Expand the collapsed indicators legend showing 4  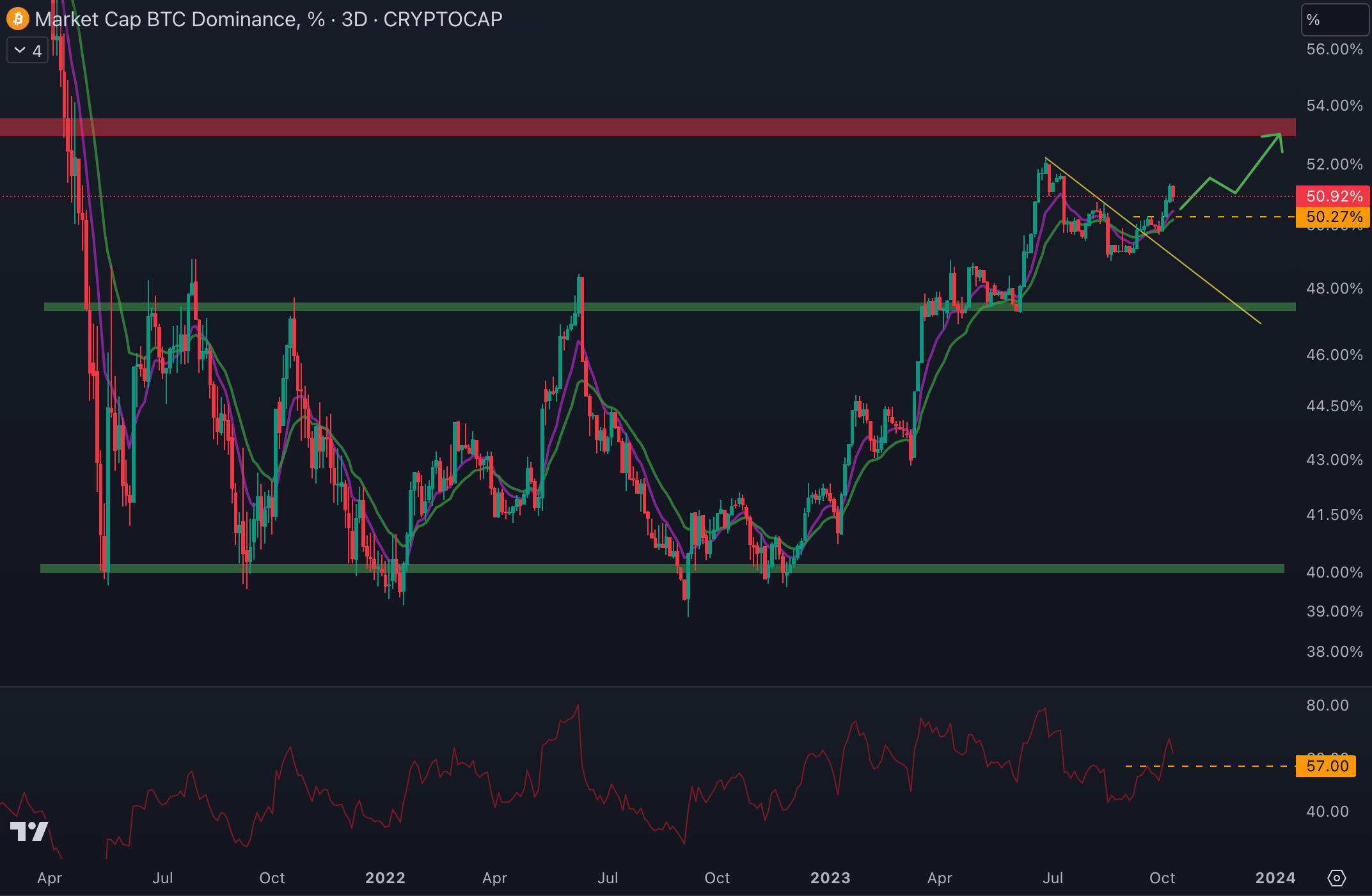(x=28, y=51)
